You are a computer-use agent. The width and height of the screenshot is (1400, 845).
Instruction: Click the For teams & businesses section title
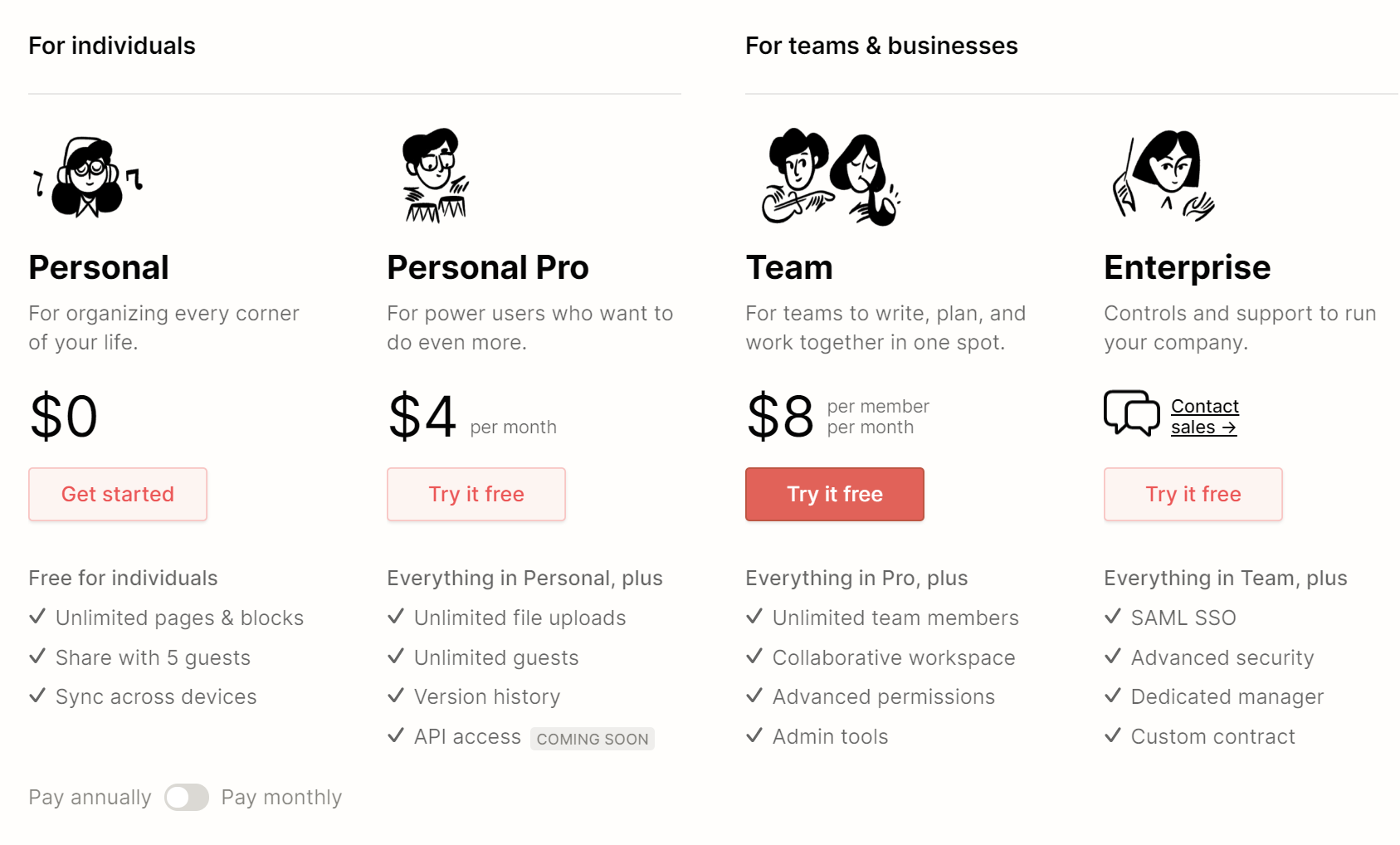tap(881, 46)
